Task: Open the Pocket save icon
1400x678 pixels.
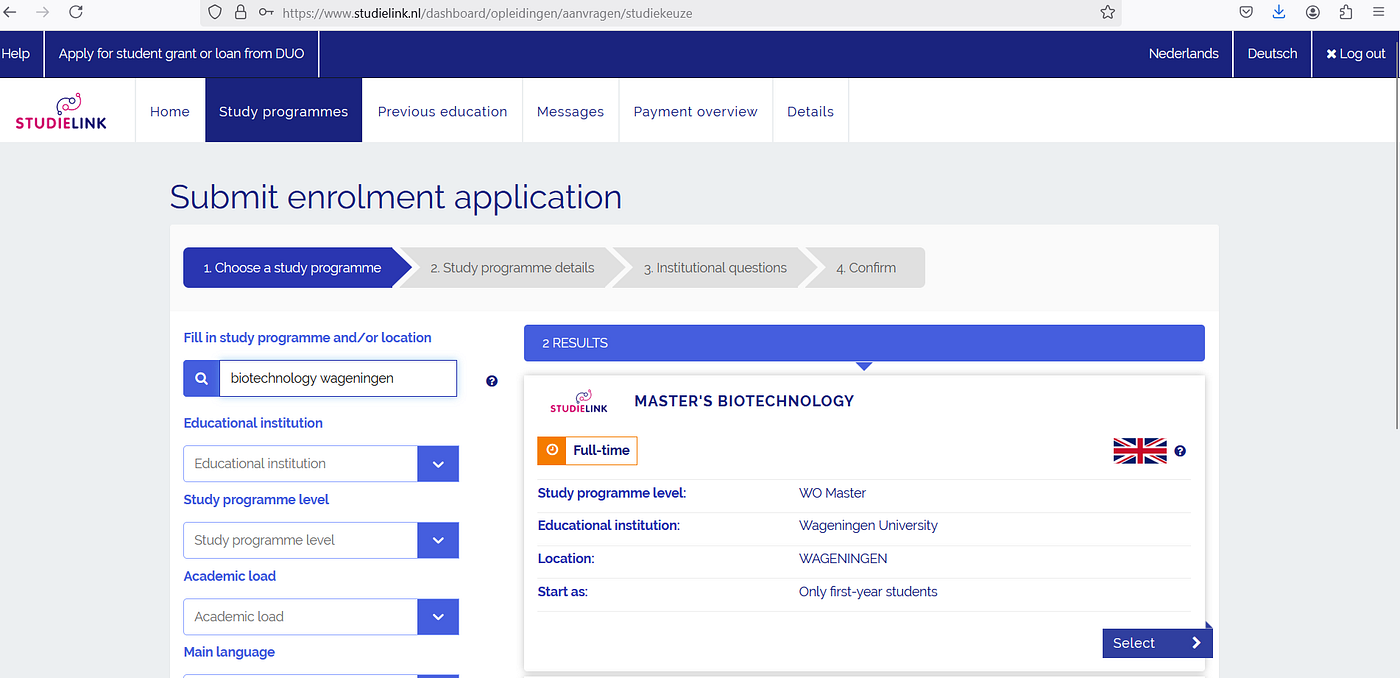Action: [x=1246, y=12]
